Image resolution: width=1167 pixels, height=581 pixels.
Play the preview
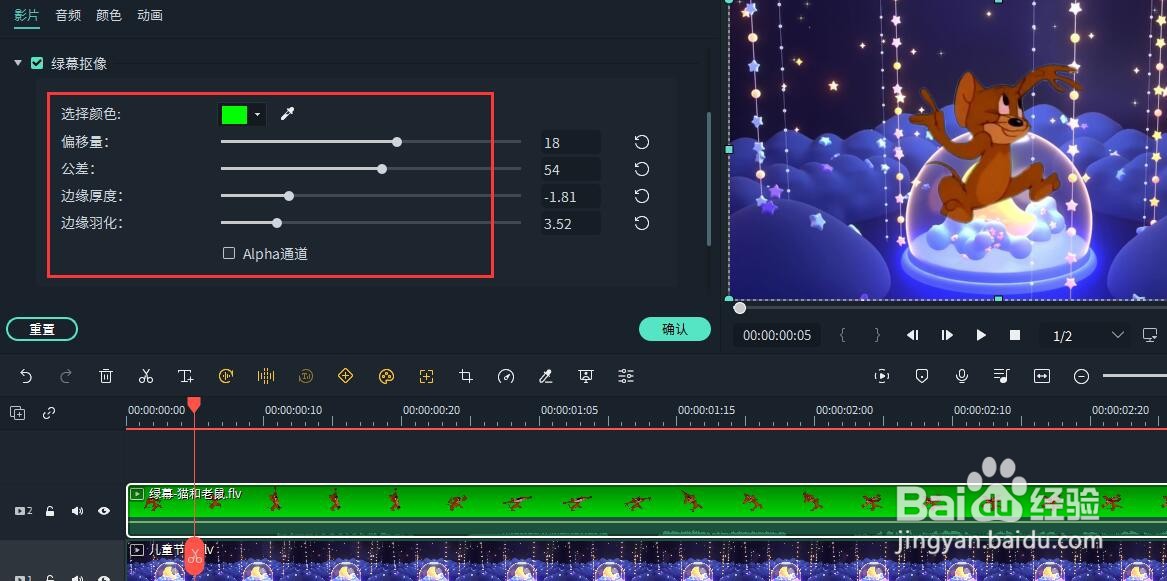click(x=981, y=336)
